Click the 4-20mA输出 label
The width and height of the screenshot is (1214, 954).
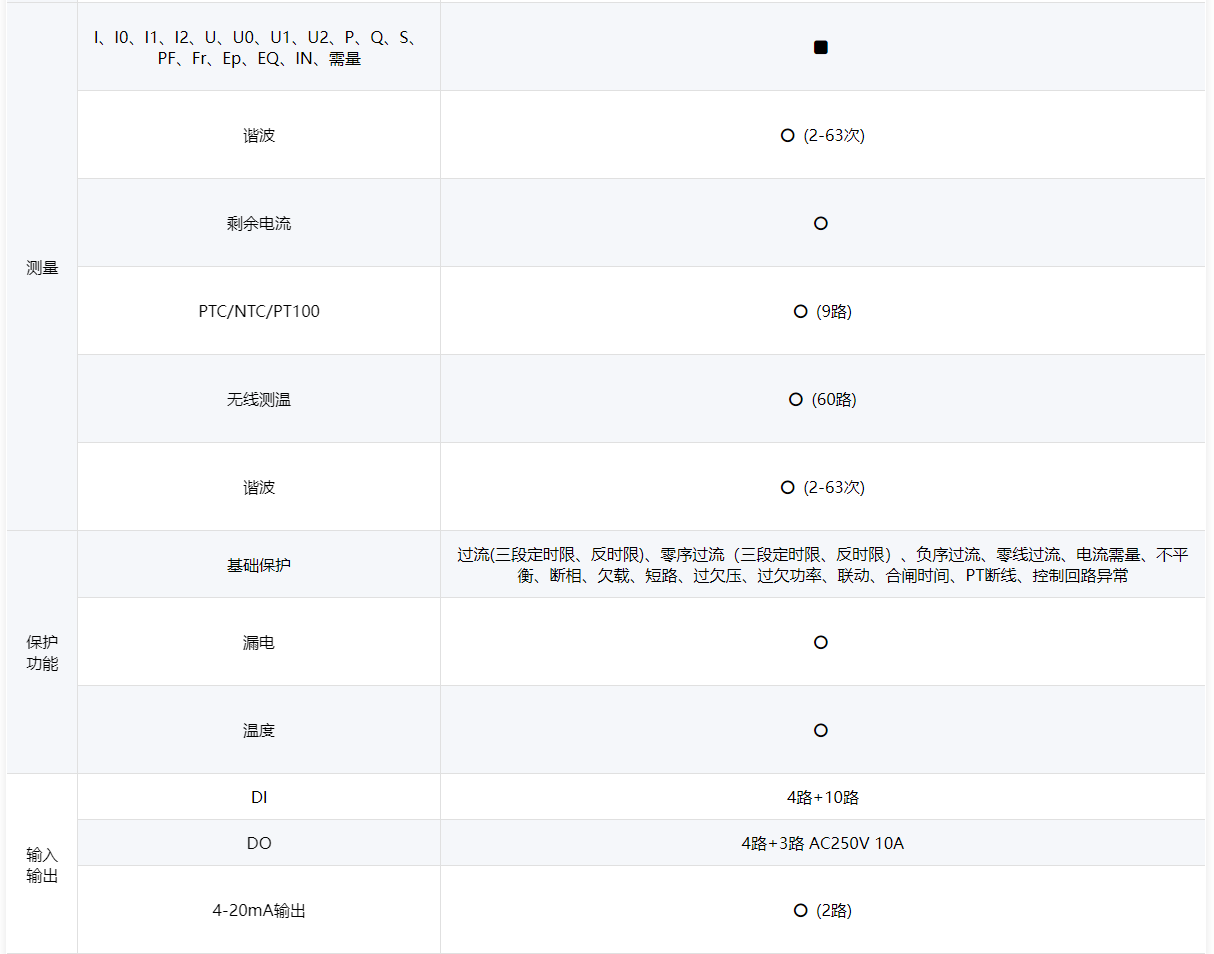[259, 911]
